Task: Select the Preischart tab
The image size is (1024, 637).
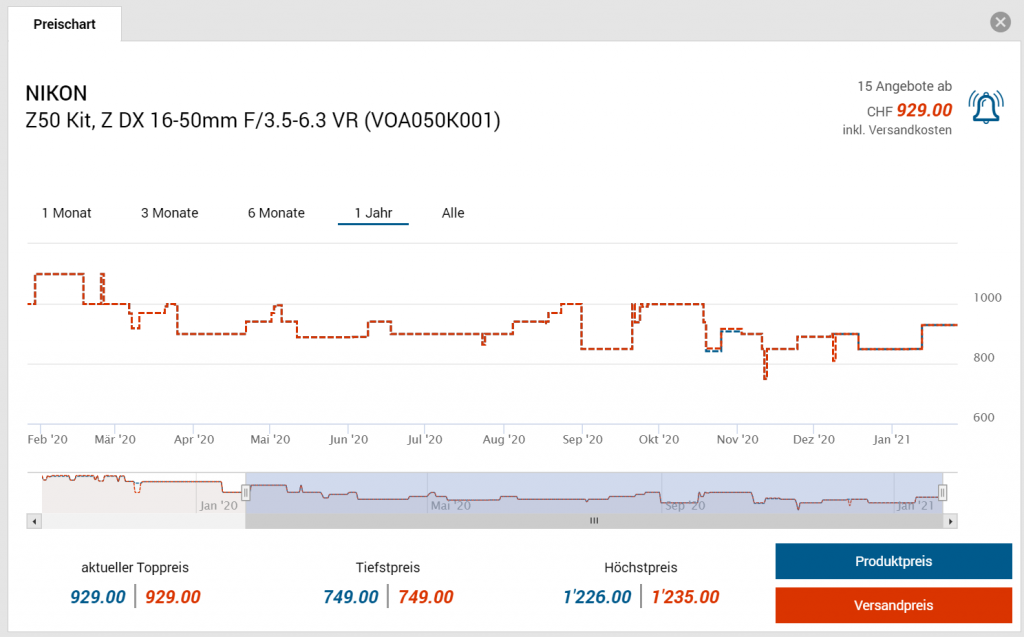Action: [65, 24]
